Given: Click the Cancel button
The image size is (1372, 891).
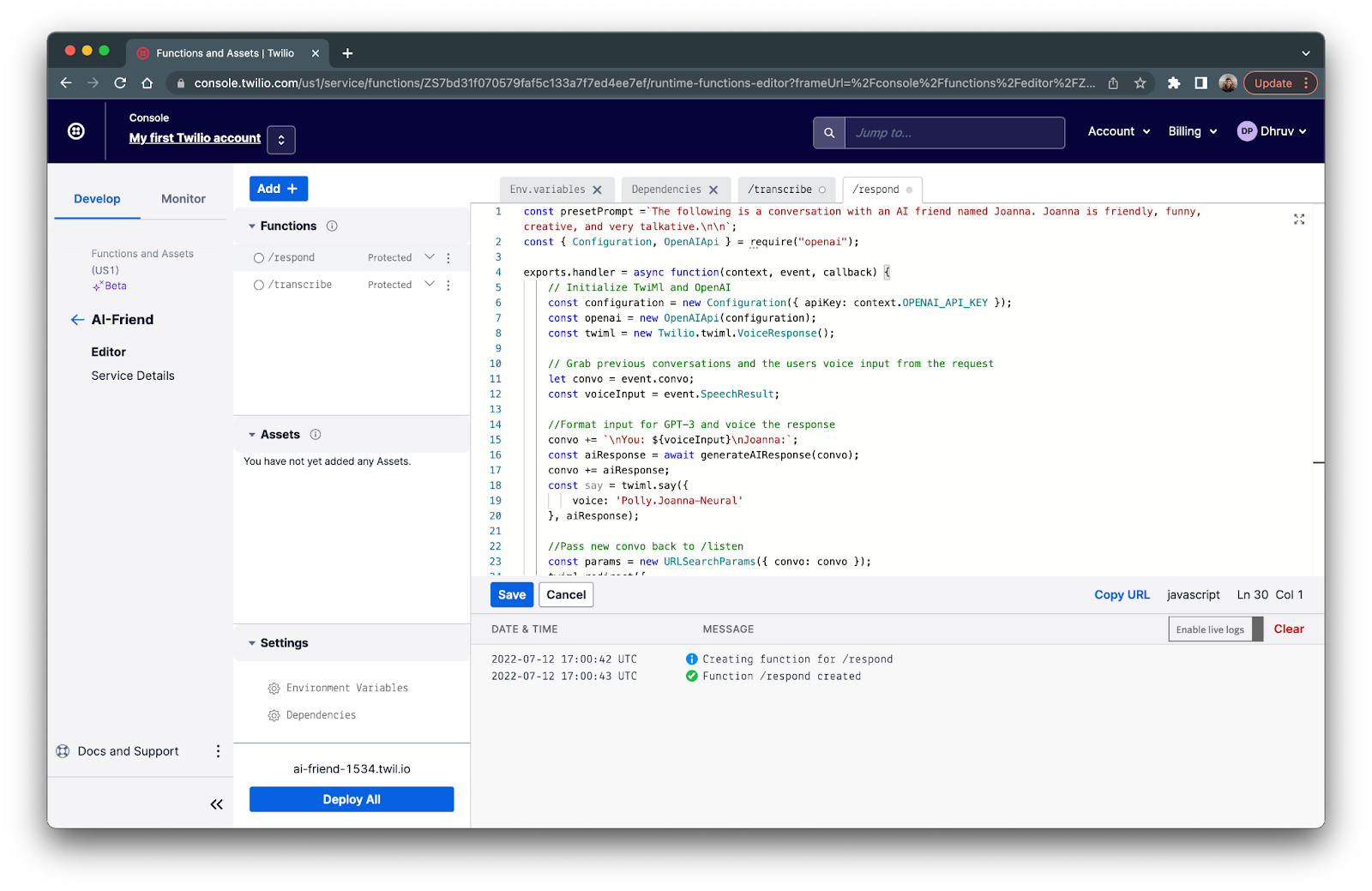Looking at the screenshot, I should [566, 595].
